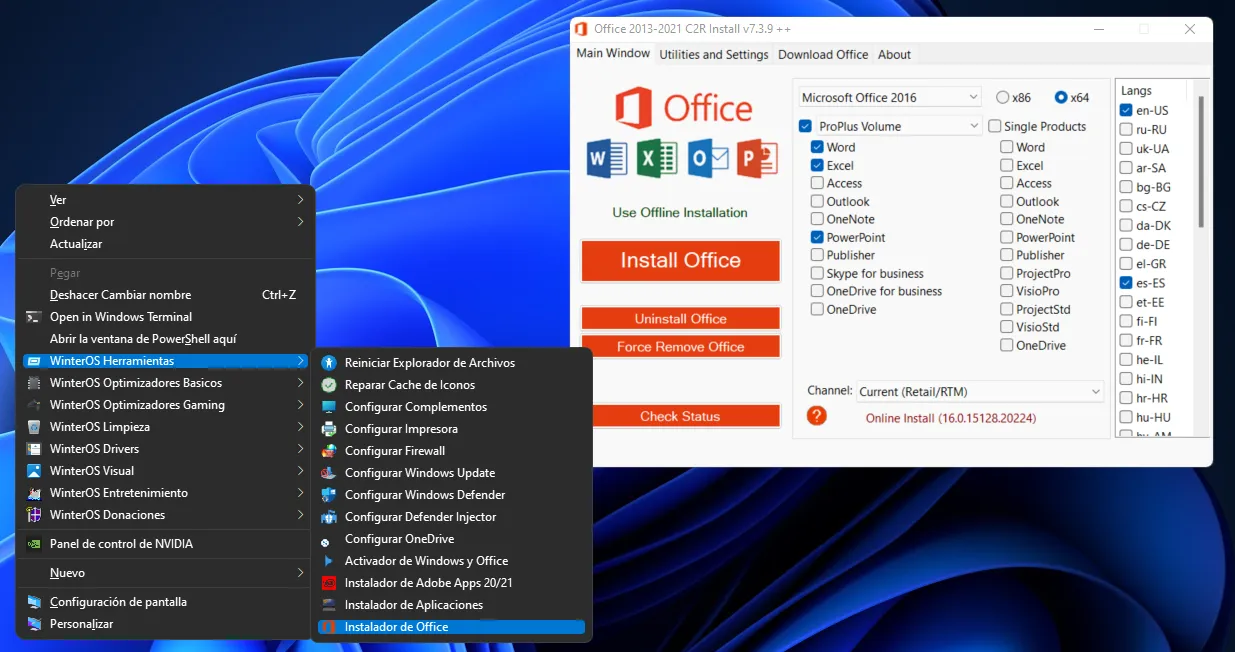Click the Configurar Firewall shield icon
The height and width of the screenshot is (652, 1235).
point(329,450)
